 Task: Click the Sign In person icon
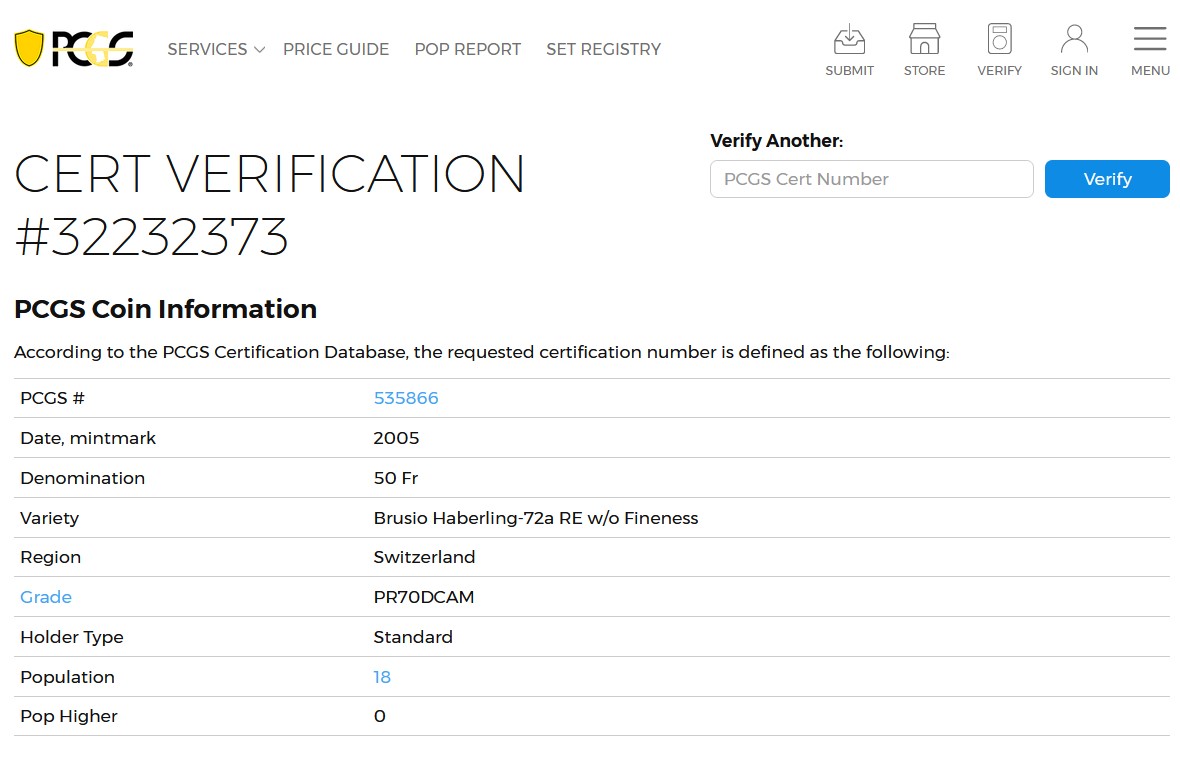1074,40
